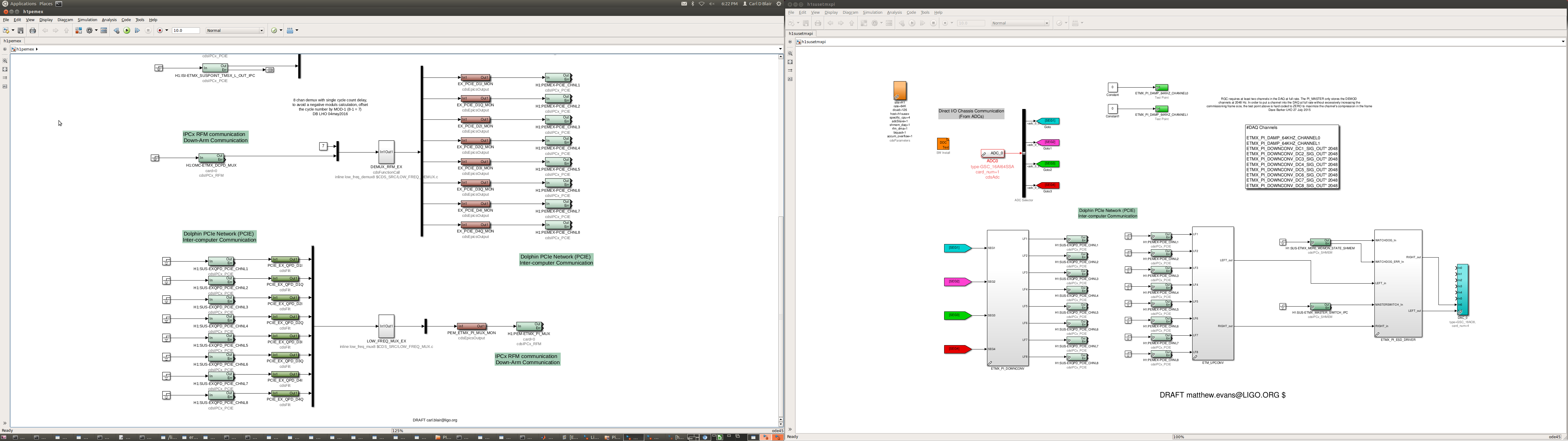Open Analysis menu in h1pemex

109,20
